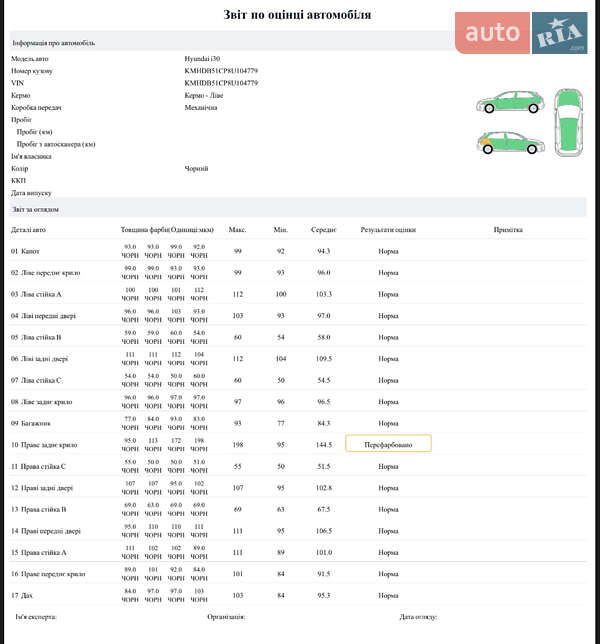Screen dimensions: 600x644
Task: Click the RIA.com logo badge
Action: click(559, 33)
